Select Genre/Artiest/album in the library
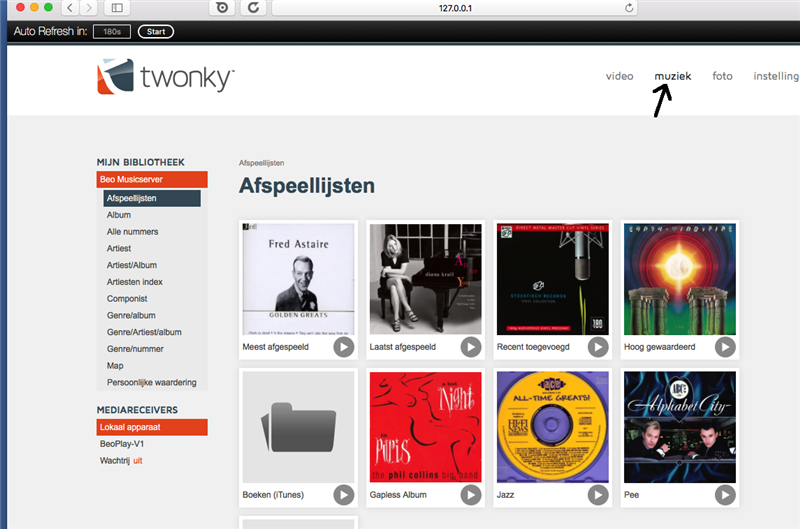The image size is (800, 529). tap(144, 332)
